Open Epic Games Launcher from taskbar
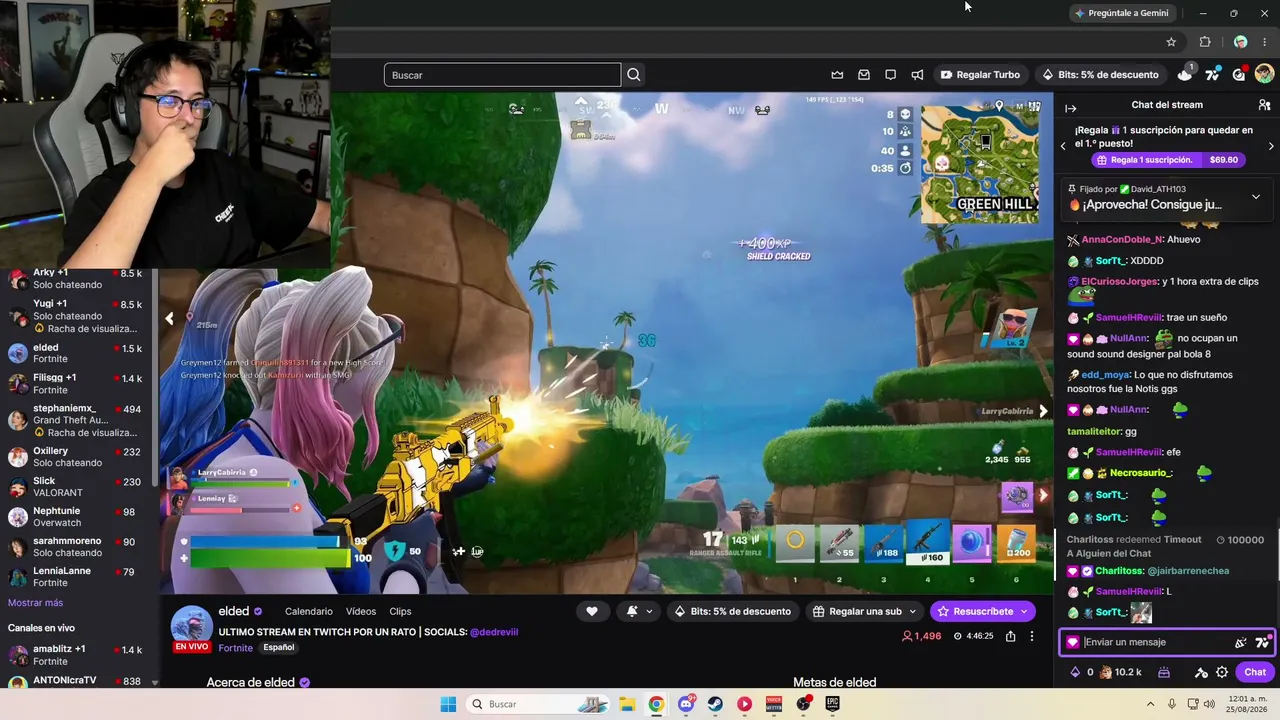1280x720 pixels. tap(832, 704)
